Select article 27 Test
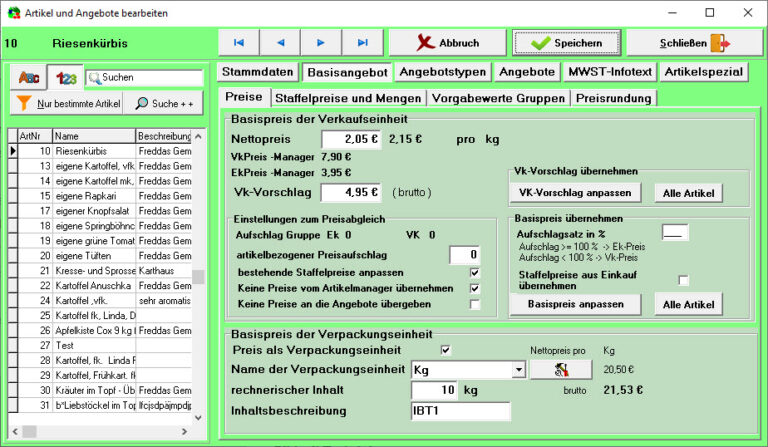 (x=100, y=346)
